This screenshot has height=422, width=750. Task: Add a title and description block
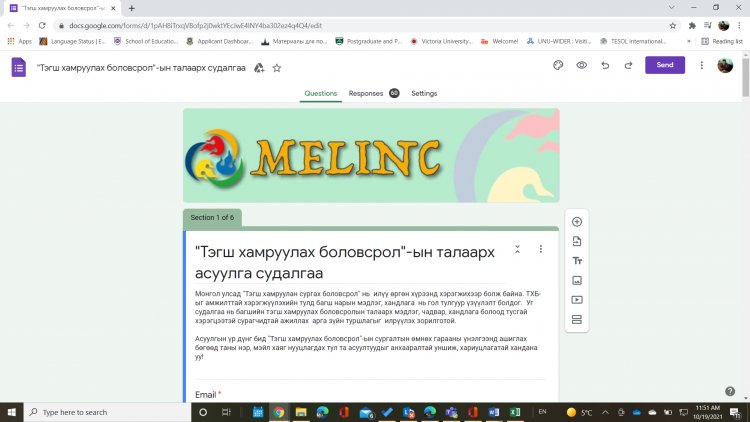coord(577,261)
